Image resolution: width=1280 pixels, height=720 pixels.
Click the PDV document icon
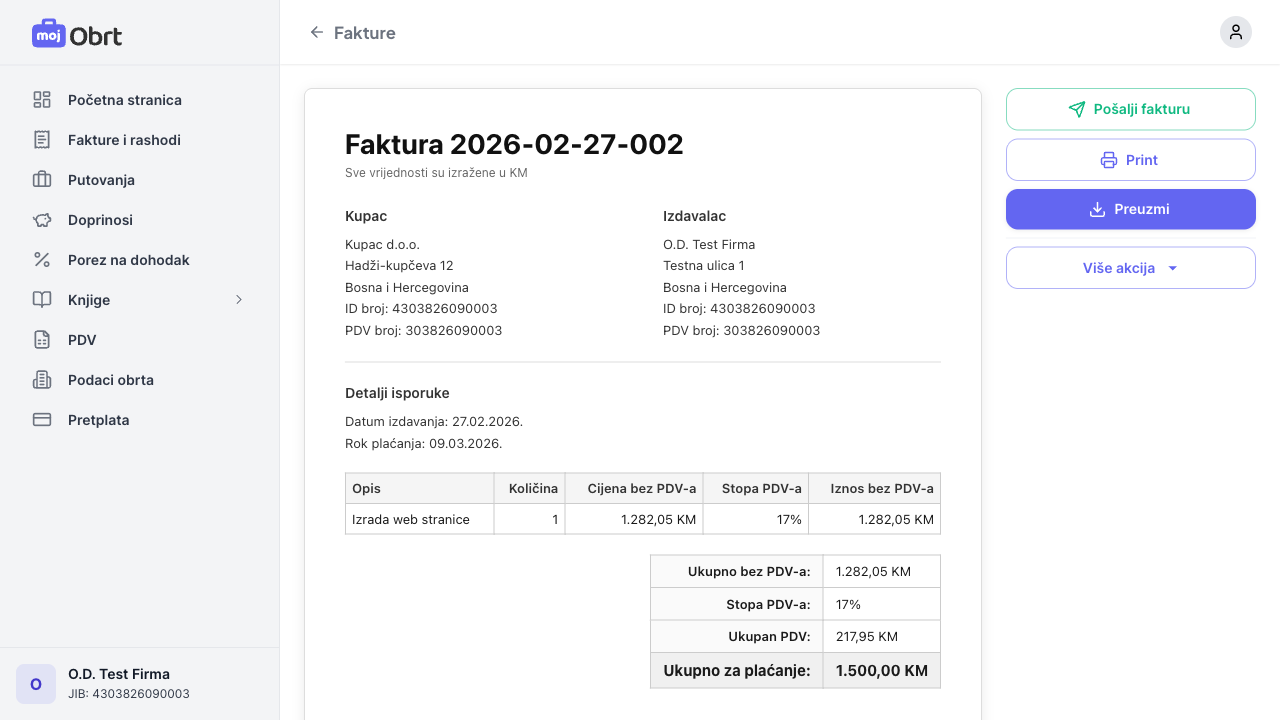(41, 340)
